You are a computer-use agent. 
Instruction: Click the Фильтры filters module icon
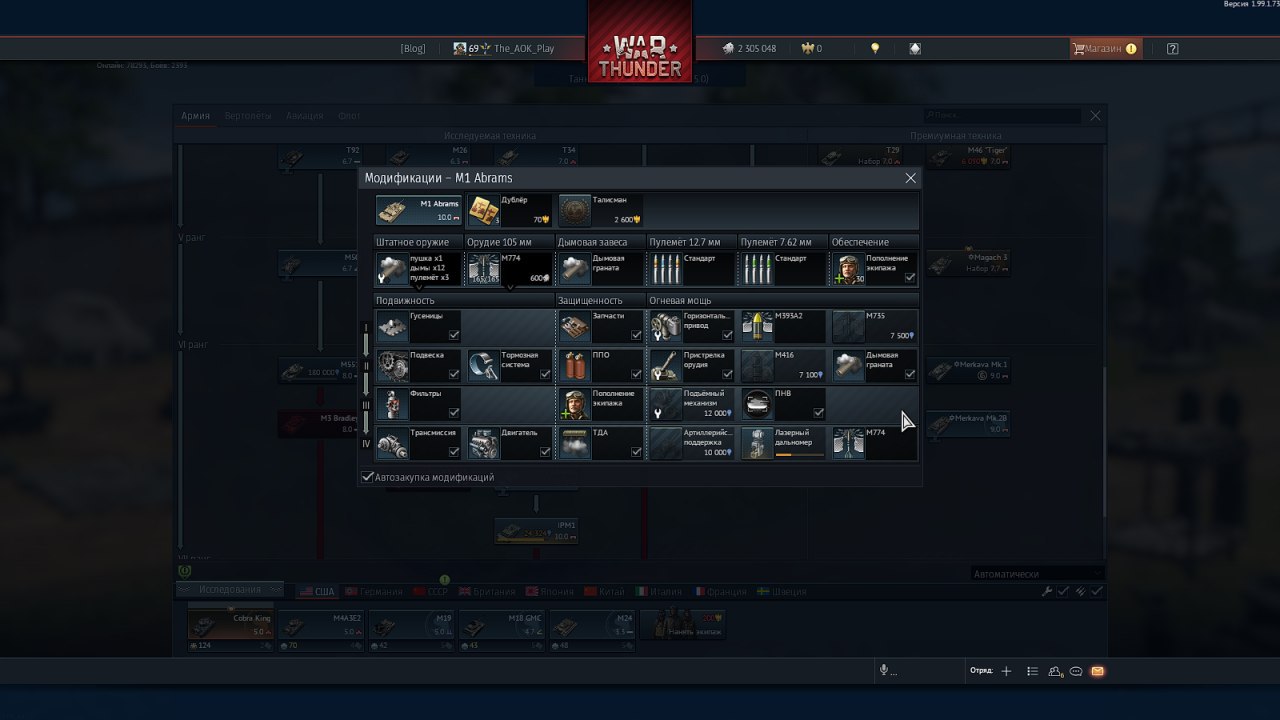(393, 404)
